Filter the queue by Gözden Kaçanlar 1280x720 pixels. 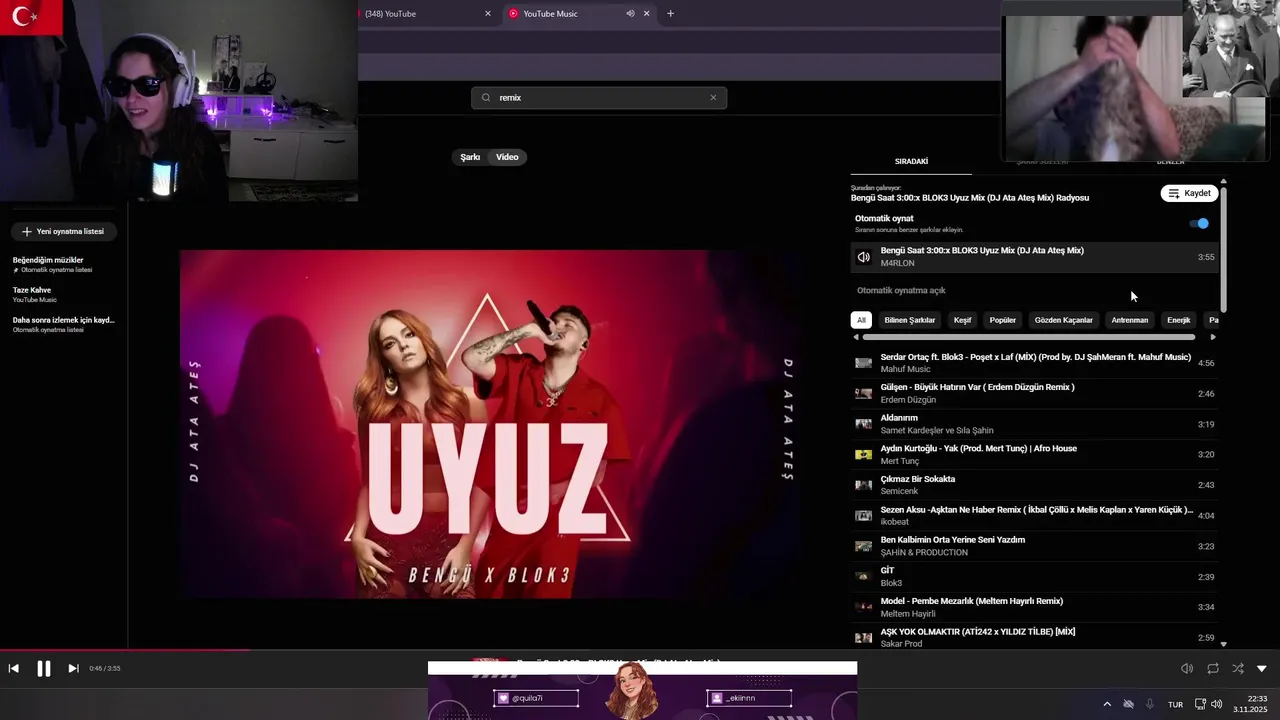coord(1063,320)
